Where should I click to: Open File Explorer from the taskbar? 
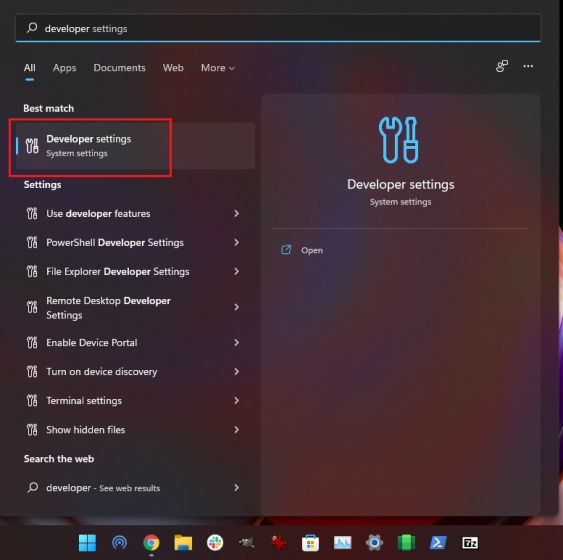(x=183, y=543)
